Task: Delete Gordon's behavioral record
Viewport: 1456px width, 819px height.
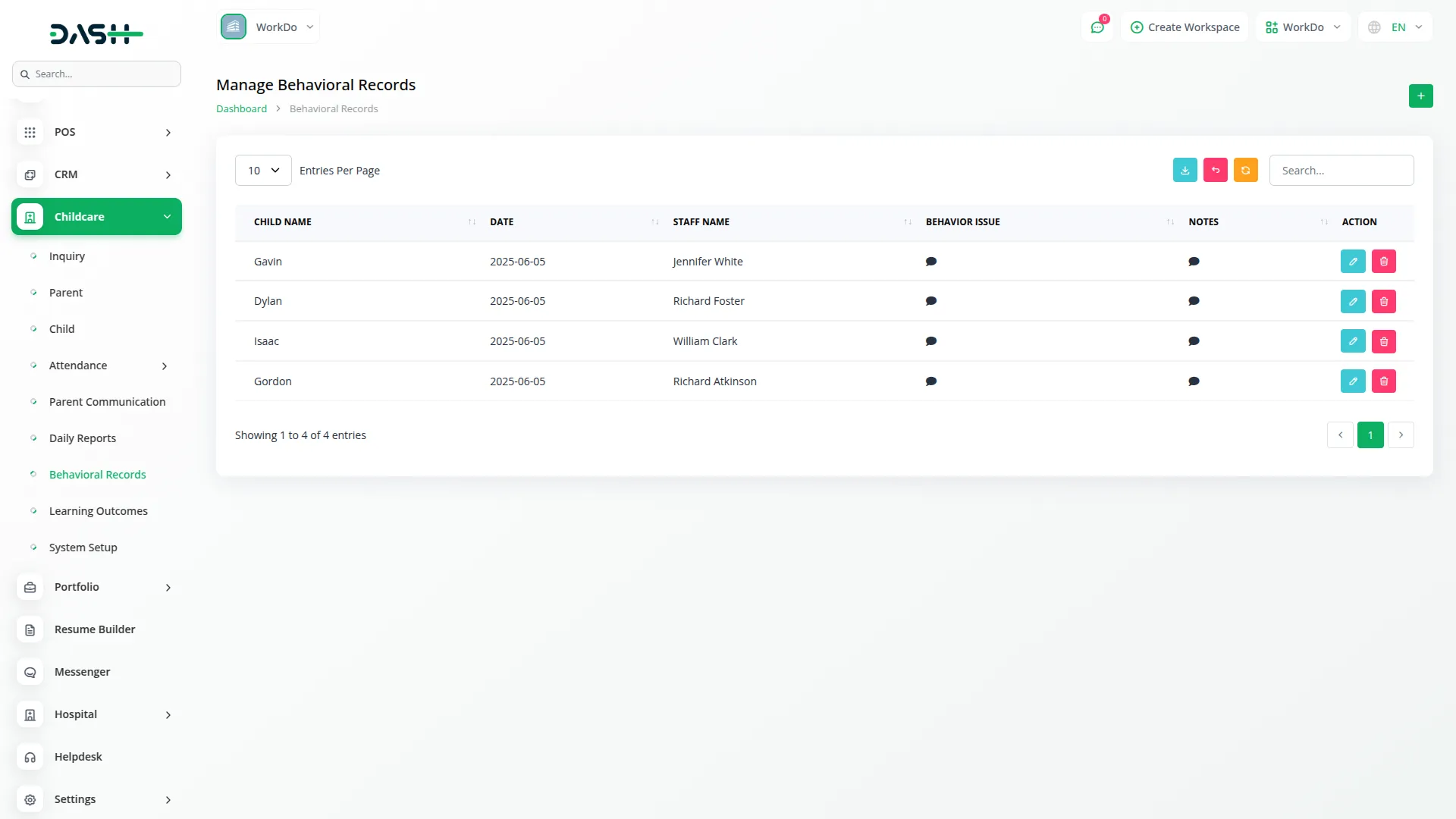Action: pos(1383,381)
